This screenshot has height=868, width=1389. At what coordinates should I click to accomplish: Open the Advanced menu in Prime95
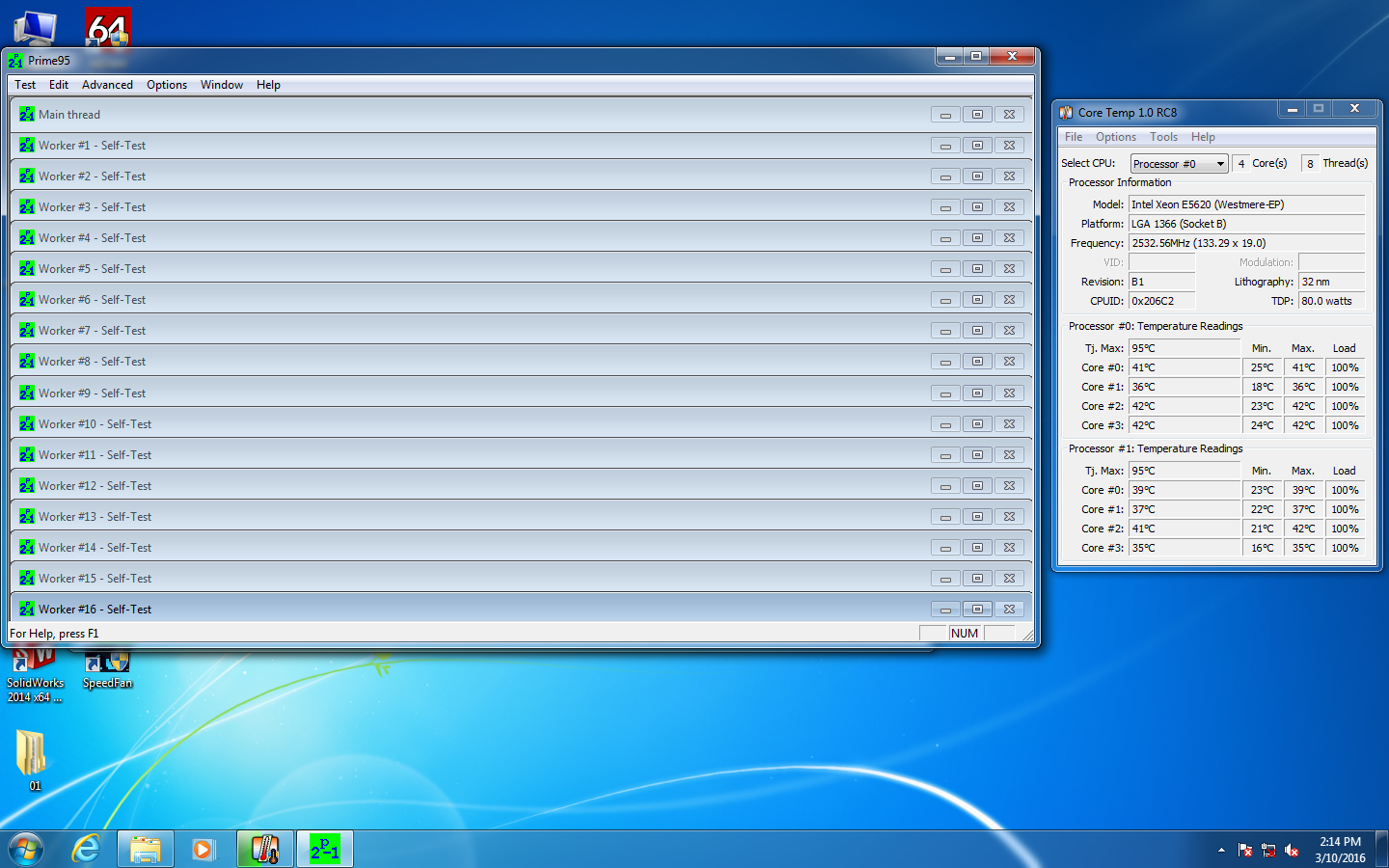coord(107,85)
